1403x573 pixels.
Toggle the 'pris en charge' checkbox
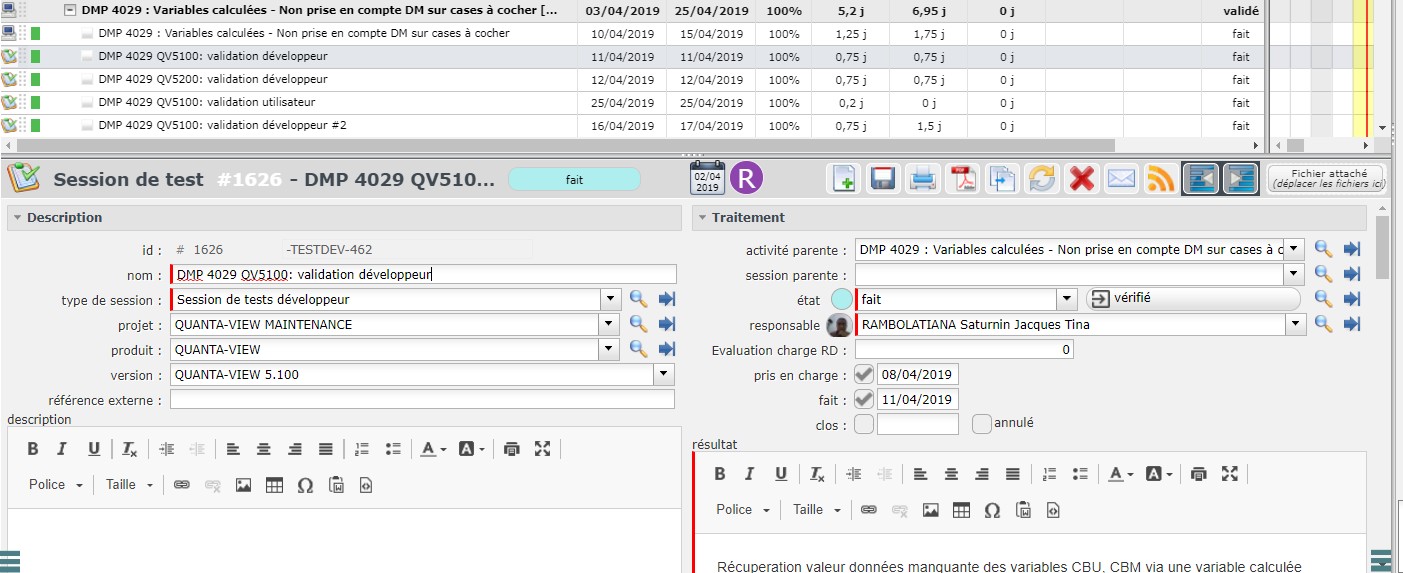click(864, 375)
